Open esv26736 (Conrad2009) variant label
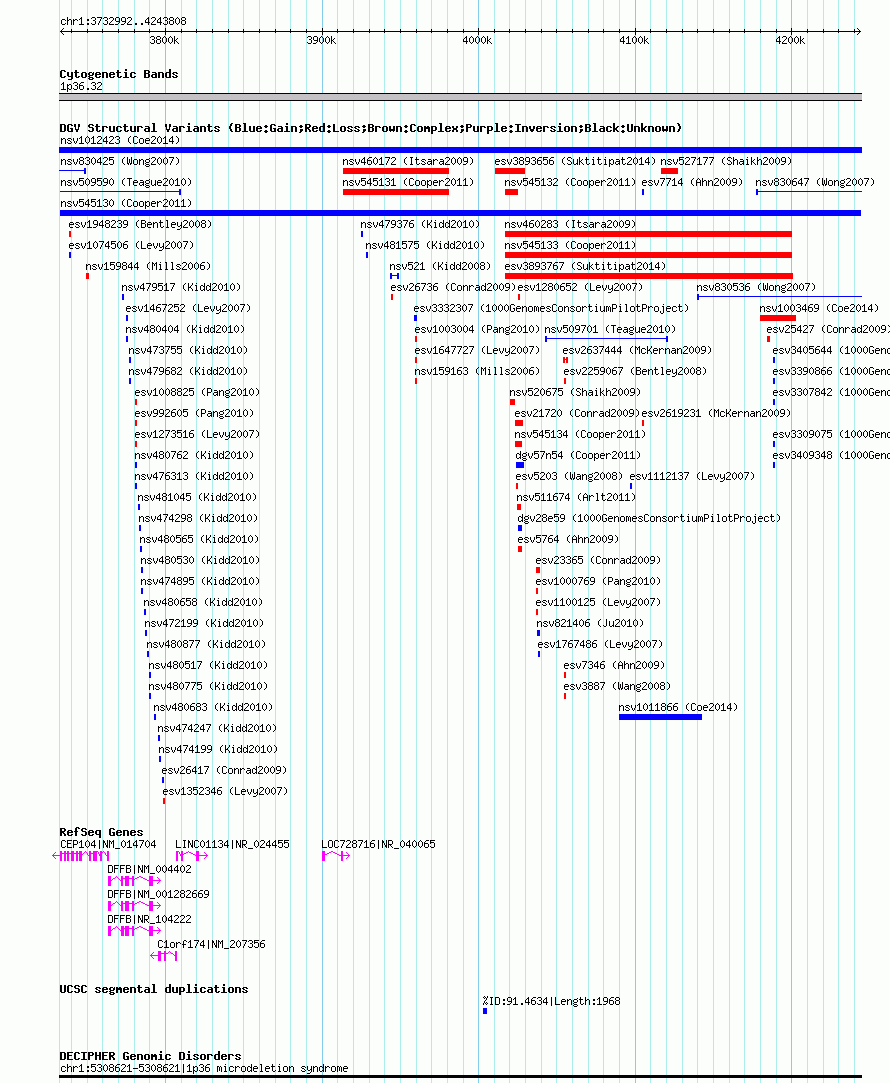This screenshot has height=1083, width=890. pyautogui.click(x=453, y=287)
